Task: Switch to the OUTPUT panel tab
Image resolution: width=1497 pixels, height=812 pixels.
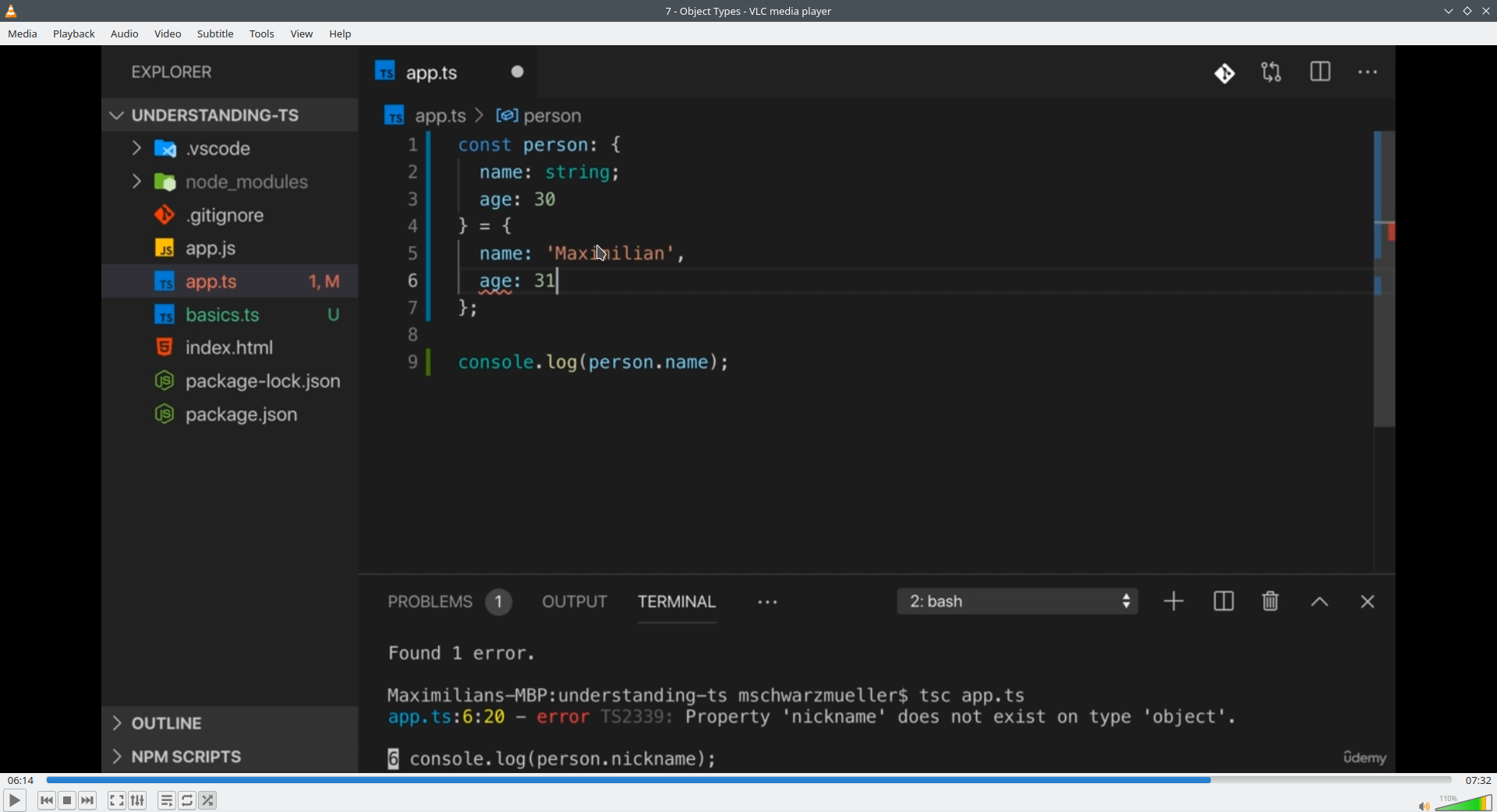Action: pos(575,602)
